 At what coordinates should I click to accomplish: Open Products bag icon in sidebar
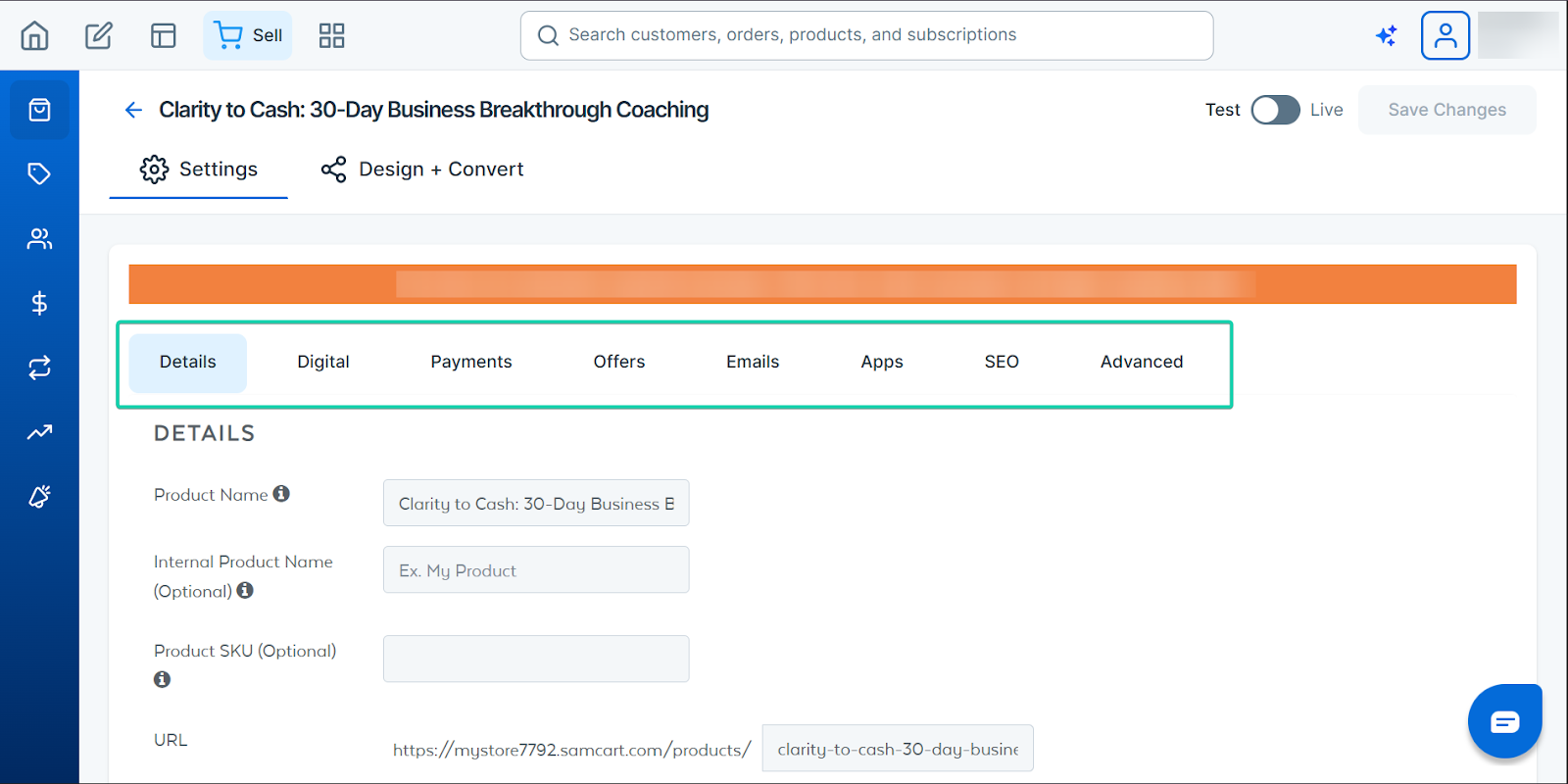[x=39, y=110]
